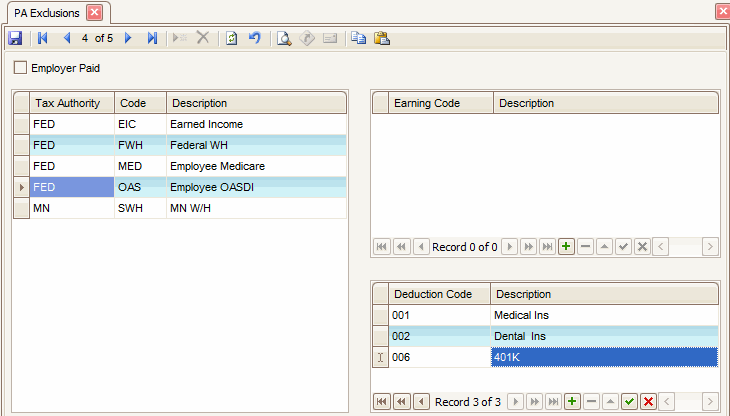Viewport: 730px width, 416px height.
Task: Go to the last record in toolbar
Action: pos(152,38)
